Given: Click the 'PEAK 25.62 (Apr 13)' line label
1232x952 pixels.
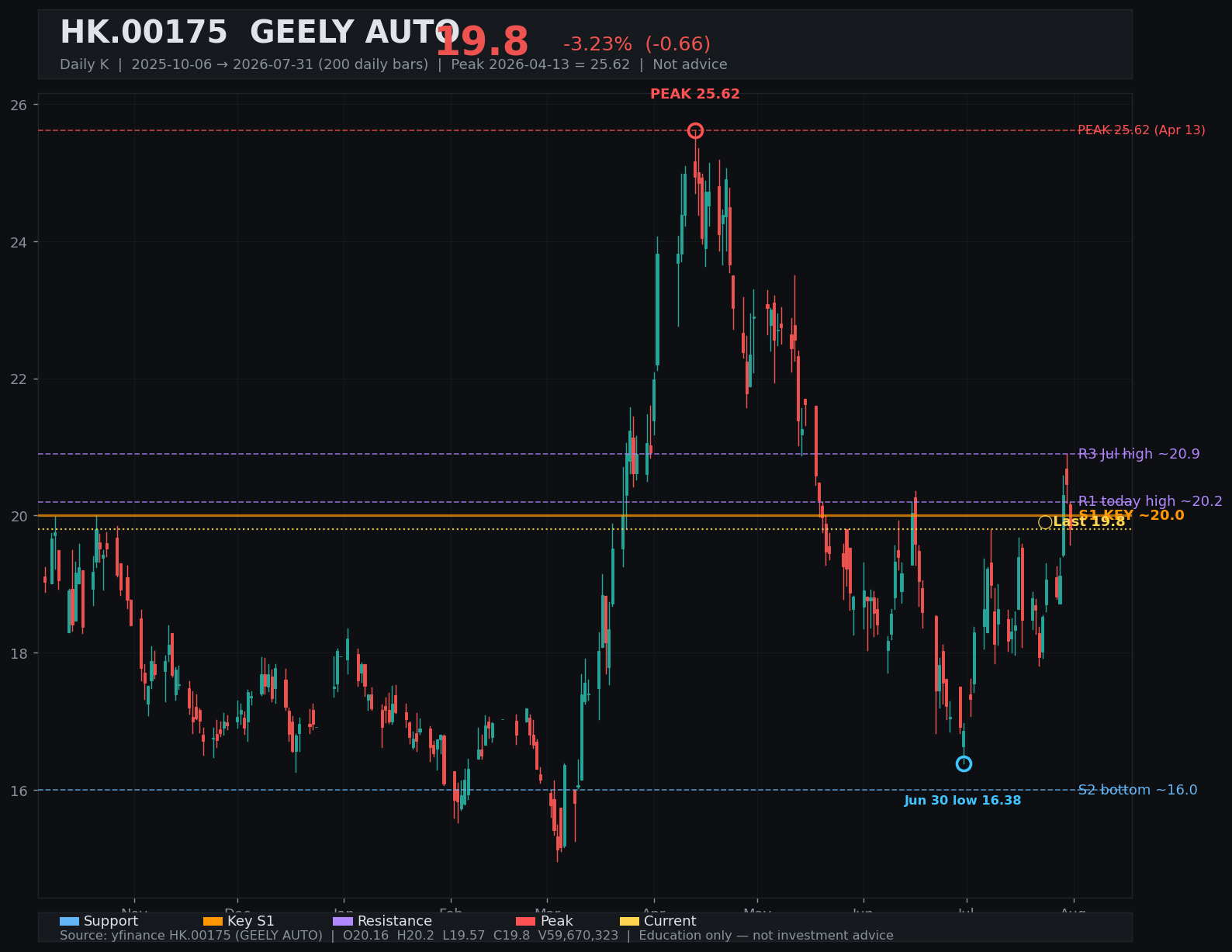Looking at the screenshot, I should click(1141, 130).
